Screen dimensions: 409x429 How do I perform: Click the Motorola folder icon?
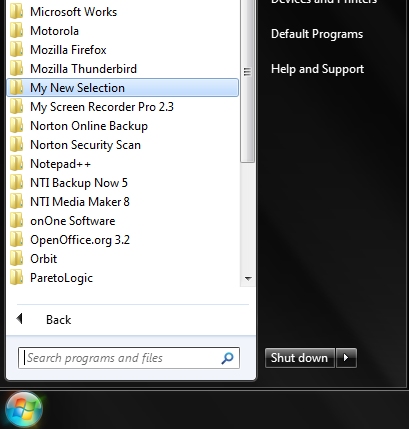[x=16, y=31]
